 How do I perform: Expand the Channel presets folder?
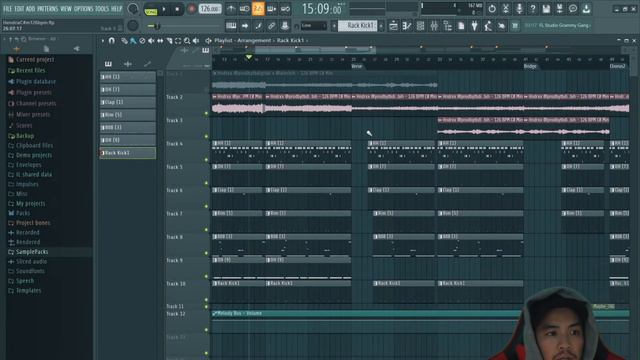tap(36, 104)
